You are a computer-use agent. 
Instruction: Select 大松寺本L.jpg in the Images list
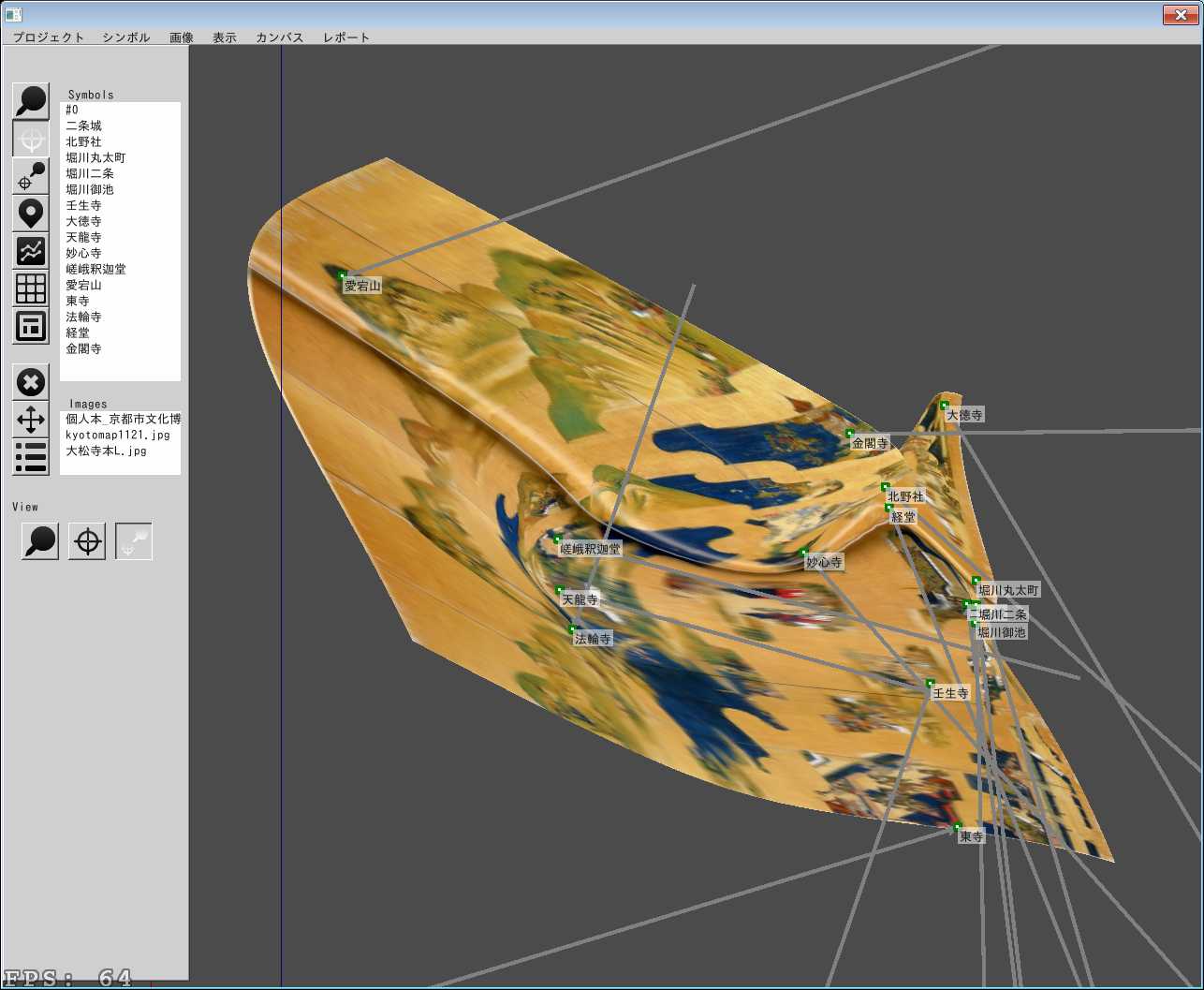[120, 451]
